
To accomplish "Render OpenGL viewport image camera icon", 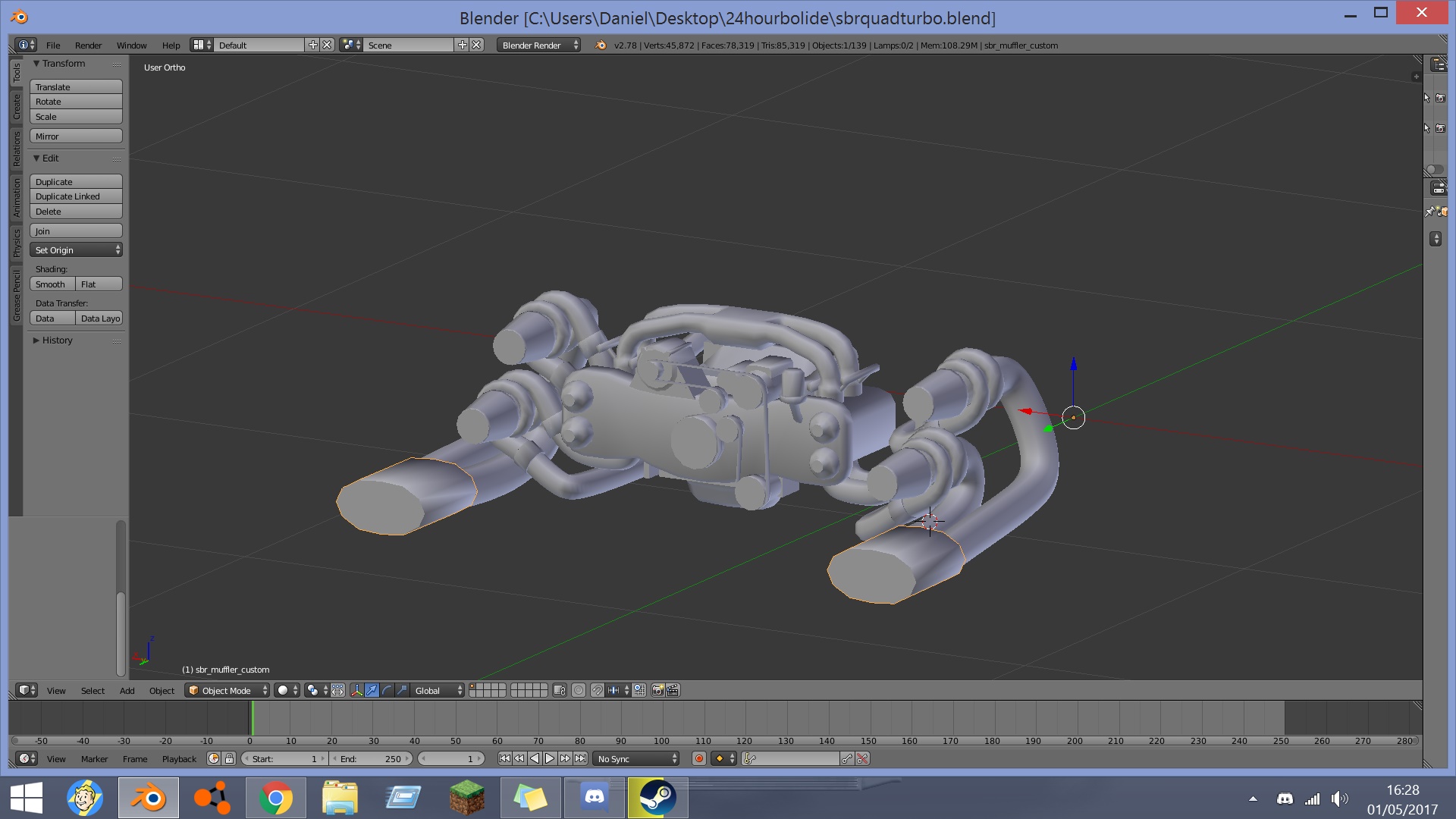I will coord(657,690).
